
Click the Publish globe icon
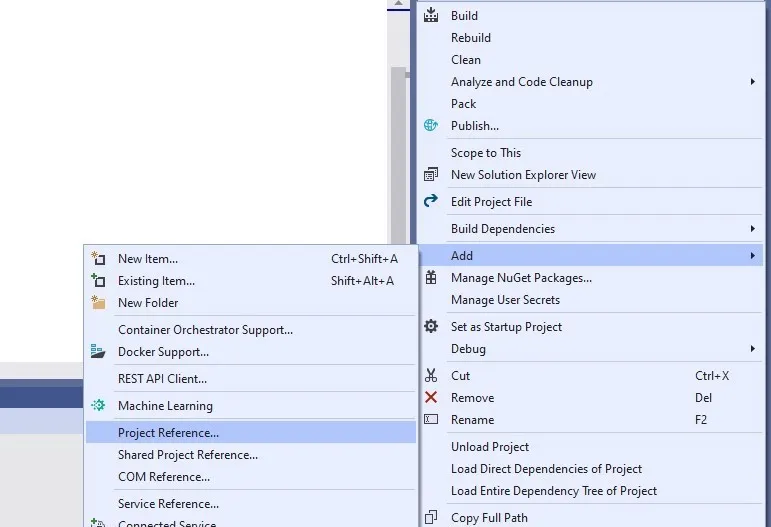(x=431, y=125)
